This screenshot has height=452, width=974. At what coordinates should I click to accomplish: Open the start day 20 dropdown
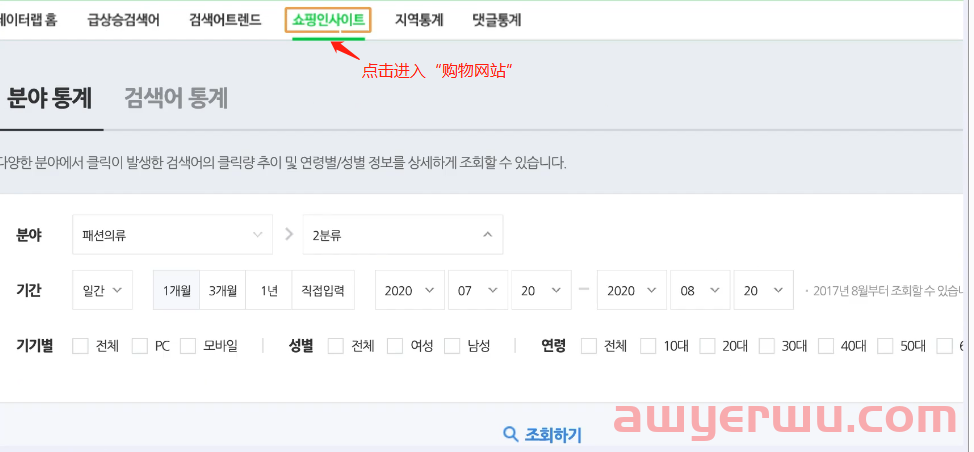[x=541, y=290]
